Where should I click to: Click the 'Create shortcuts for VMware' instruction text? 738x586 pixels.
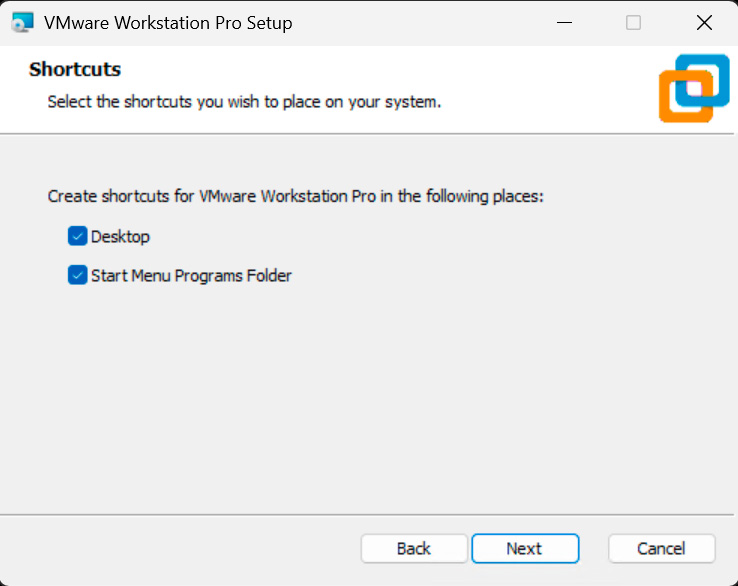(295, 196)
